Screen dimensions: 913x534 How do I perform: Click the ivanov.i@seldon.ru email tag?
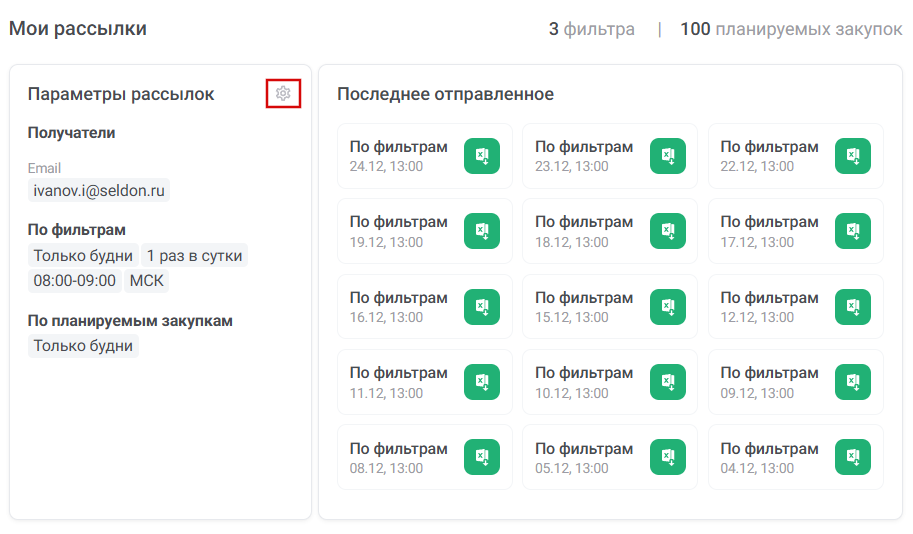pyautogui.click(x=98, y=190)
